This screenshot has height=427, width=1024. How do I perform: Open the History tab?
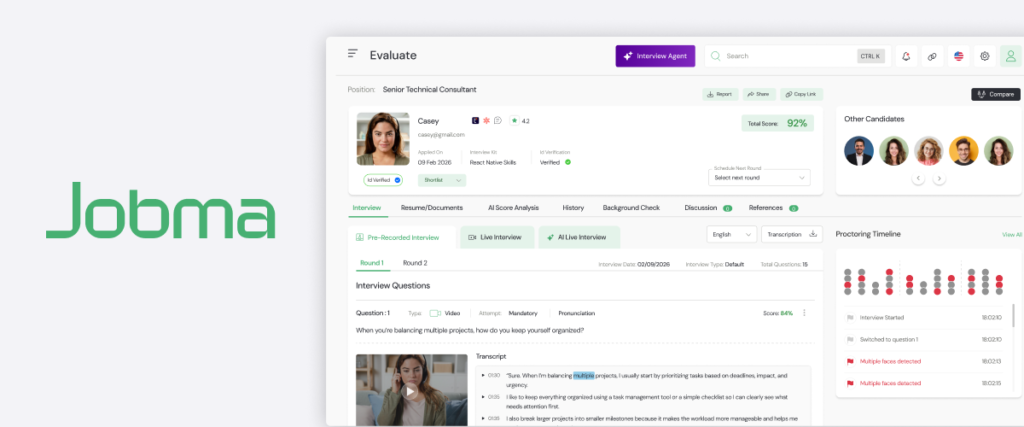click(573, 208)
